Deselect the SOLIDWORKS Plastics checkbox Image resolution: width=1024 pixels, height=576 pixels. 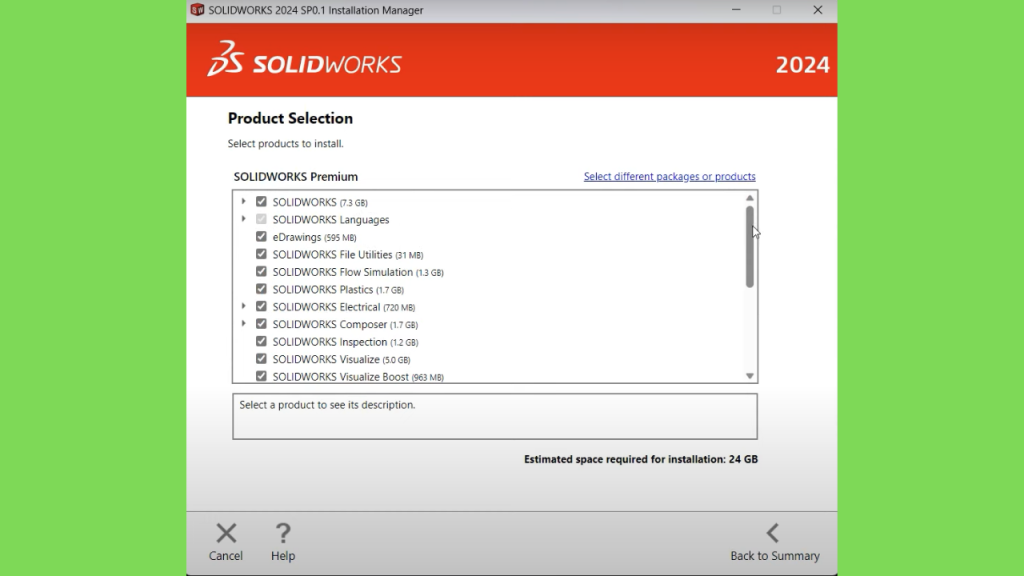(261, 289)
